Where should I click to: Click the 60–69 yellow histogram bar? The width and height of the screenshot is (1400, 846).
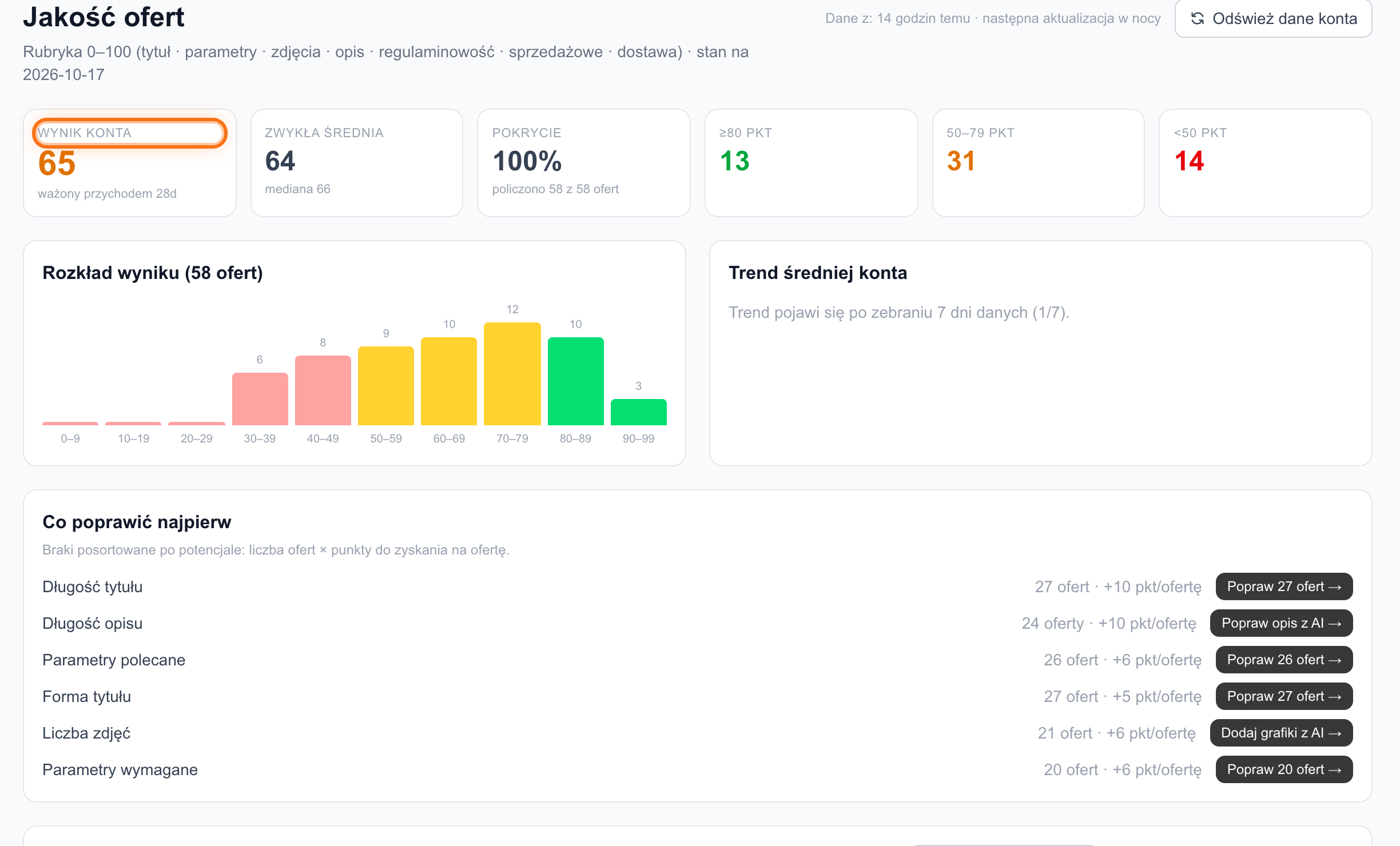pyautogui.click(x=449, y=381)
